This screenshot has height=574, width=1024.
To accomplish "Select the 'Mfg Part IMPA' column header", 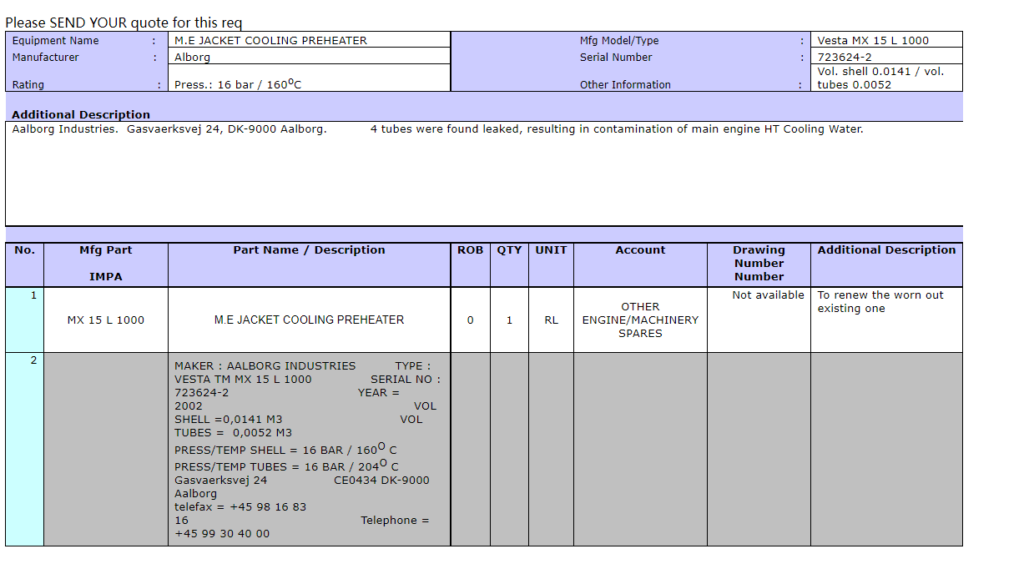I will pos(106,263).
